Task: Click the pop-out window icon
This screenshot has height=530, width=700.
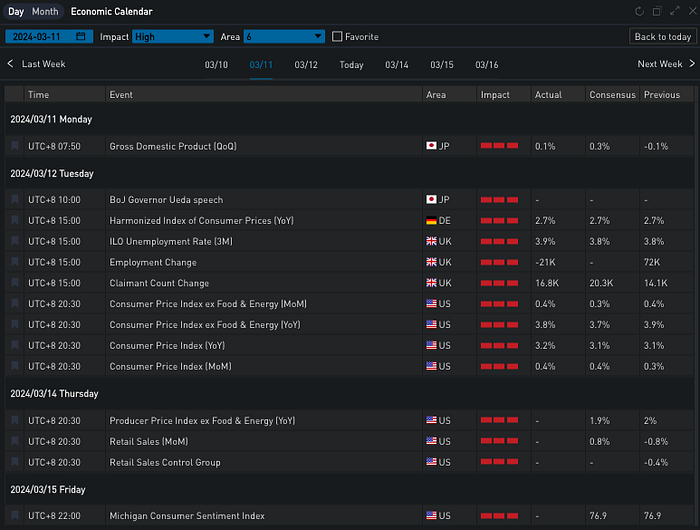Action: click(657, 11)
